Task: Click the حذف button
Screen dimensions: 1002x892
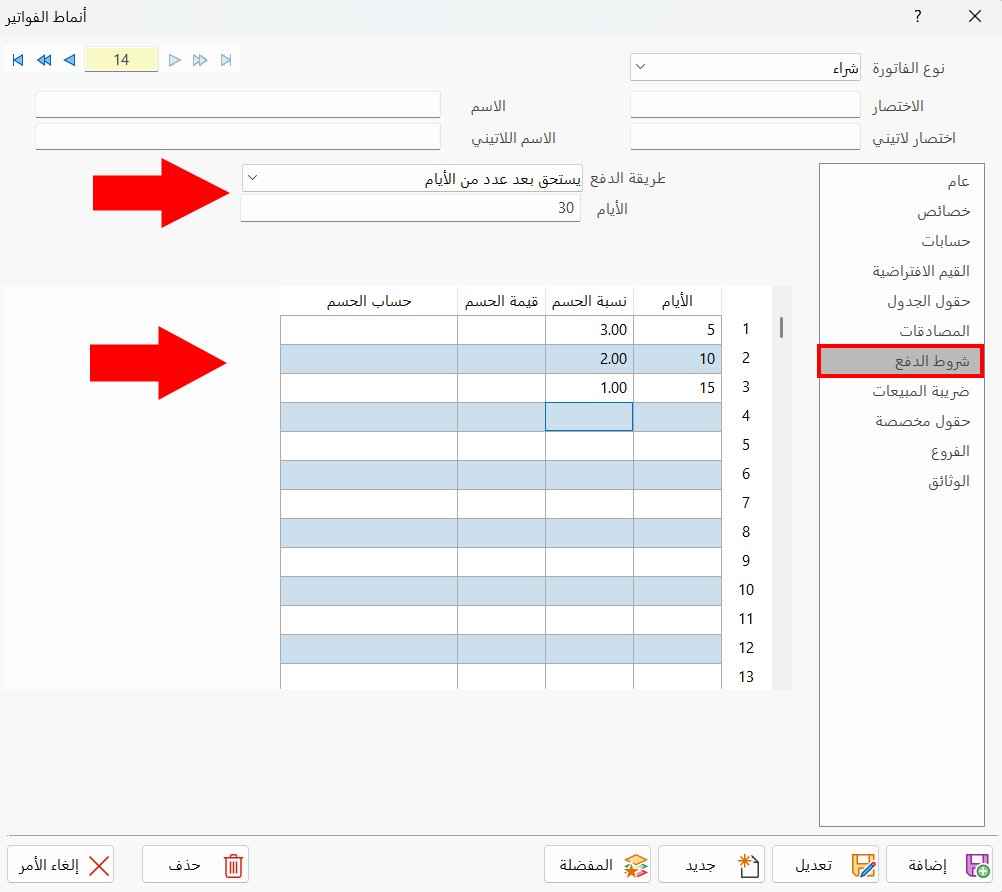Action: 196,865
